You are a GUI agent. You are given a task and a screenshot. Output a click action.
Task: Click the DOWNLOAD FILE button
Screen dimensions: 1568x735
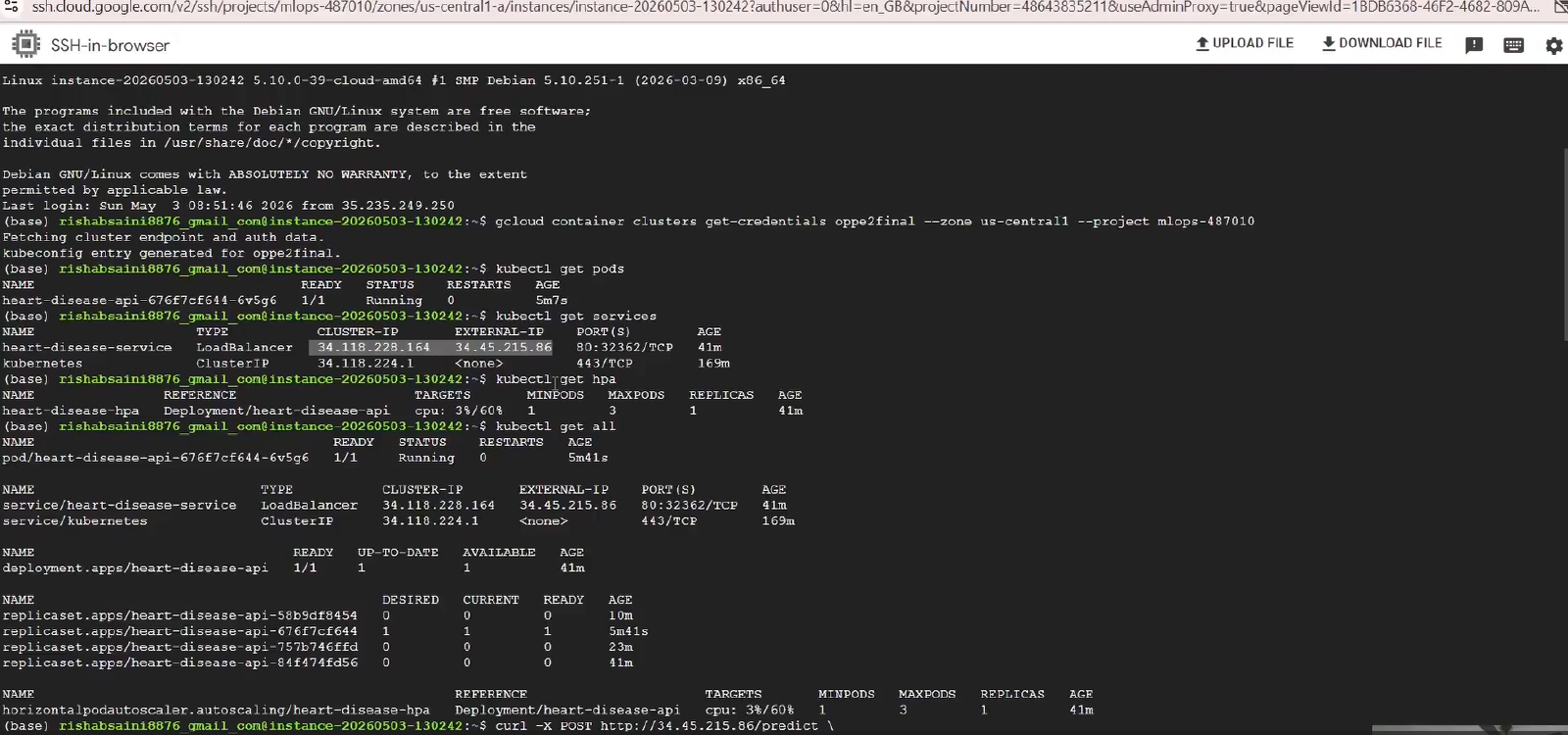click(x=1382, y=43)
